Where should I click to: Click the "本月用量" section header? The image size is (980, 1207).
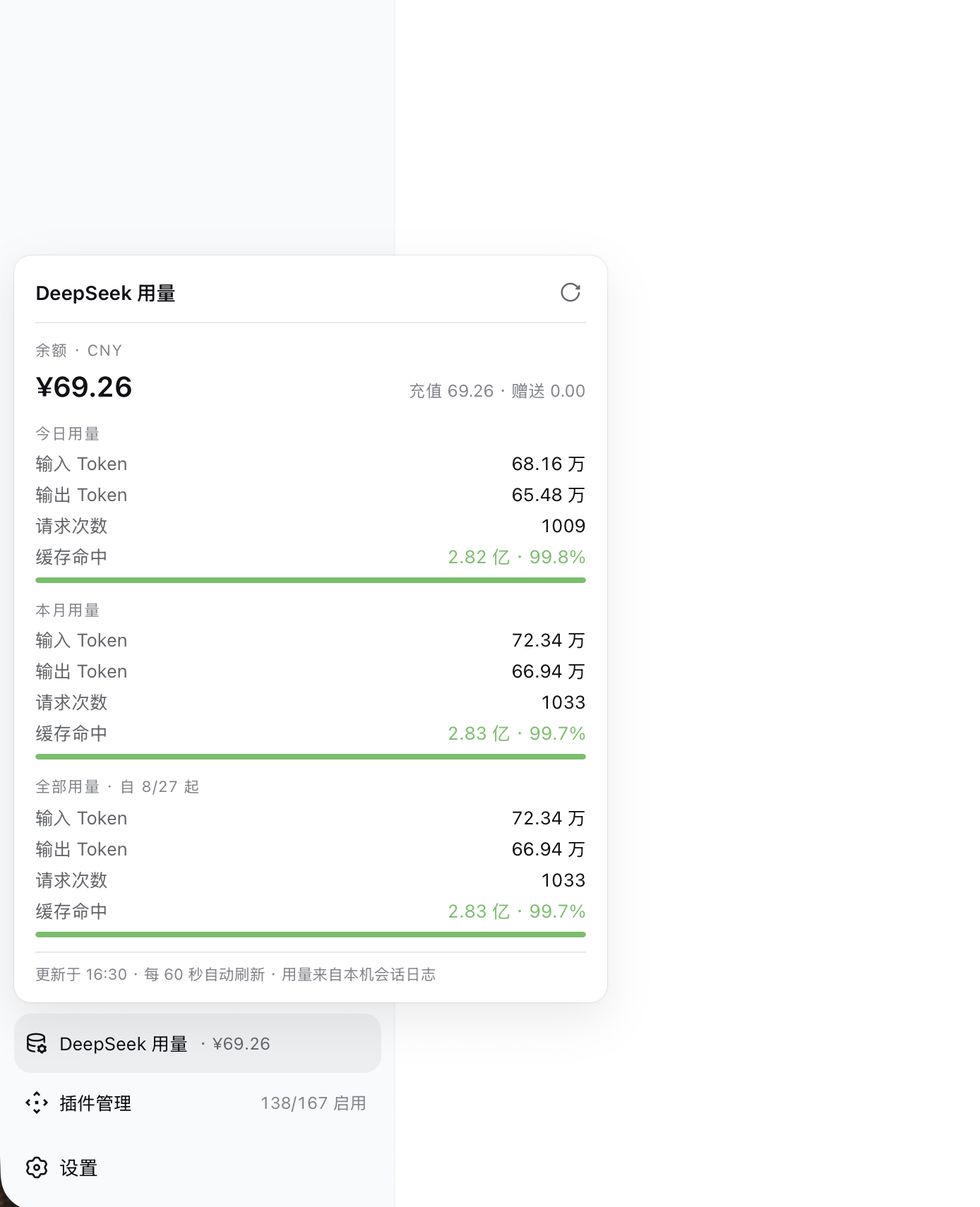click(68, 610)
